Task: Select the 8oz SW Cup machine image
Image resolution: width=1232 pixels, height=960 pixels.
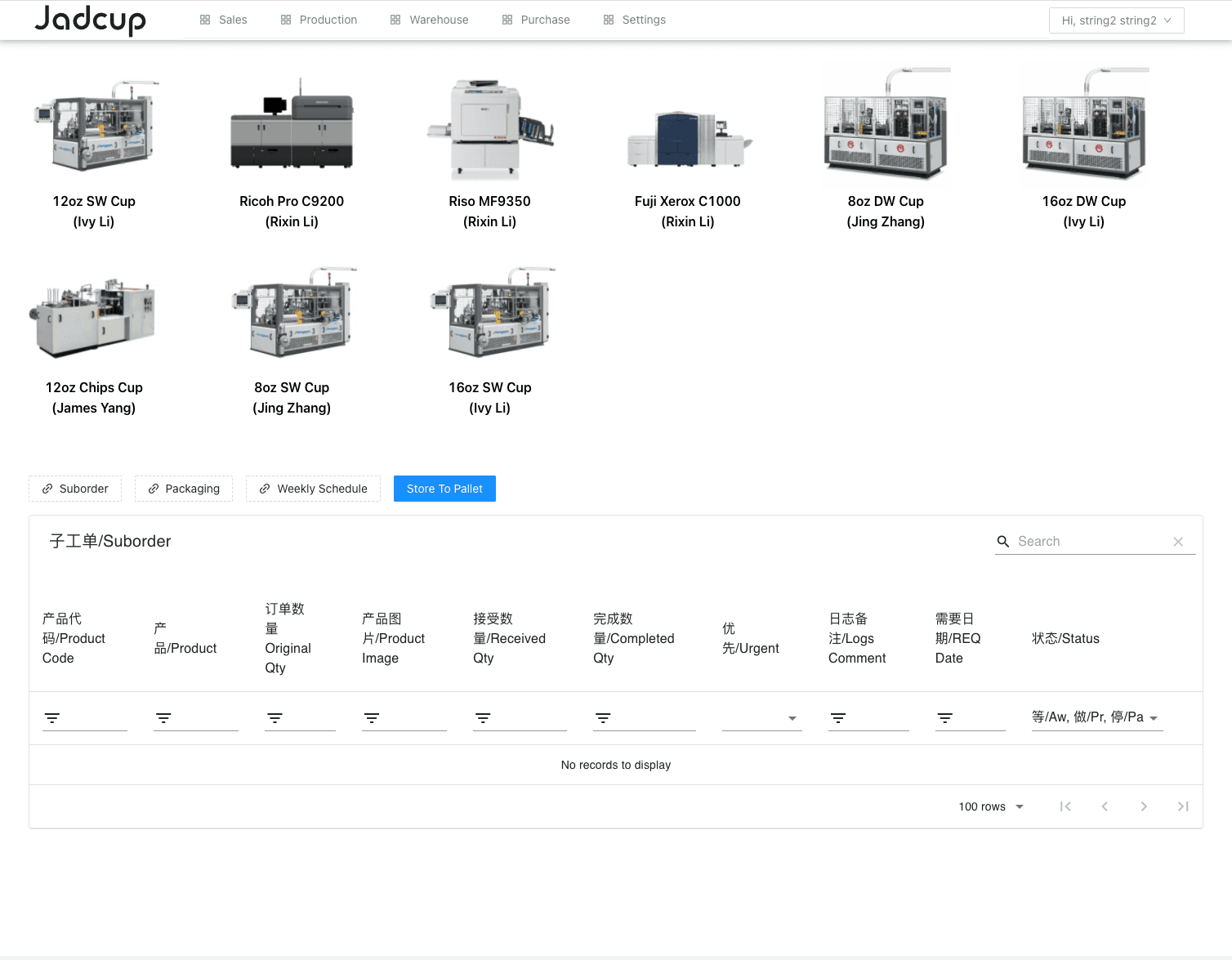Action: (292, 312)
